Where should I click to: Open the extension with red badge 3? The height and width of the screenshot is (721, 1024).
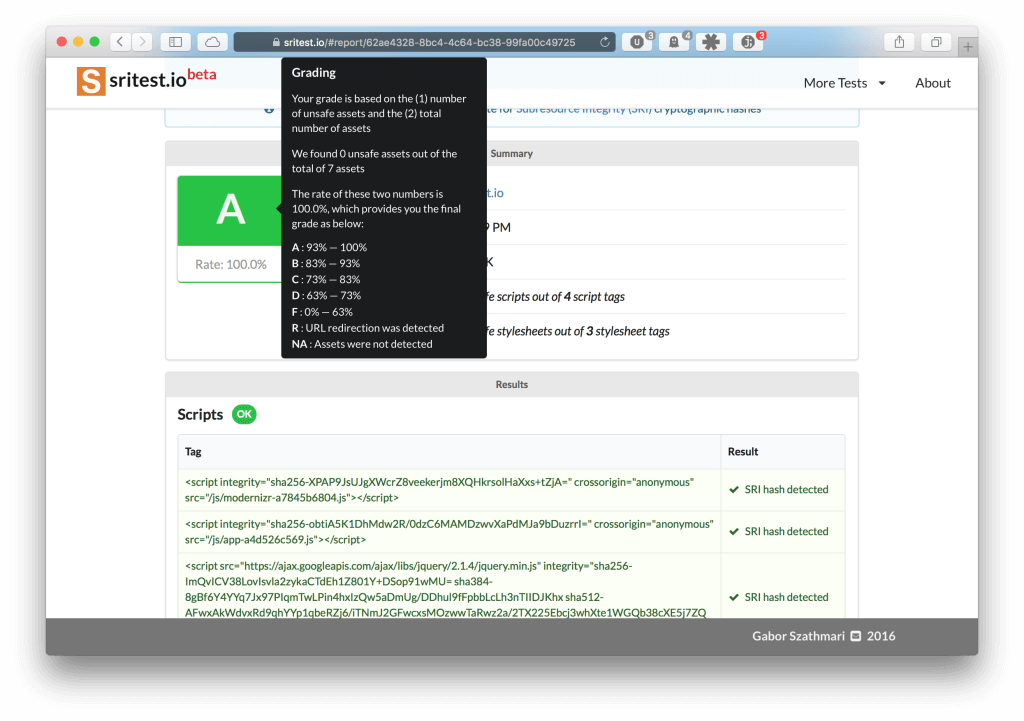[x=748, y=42]
